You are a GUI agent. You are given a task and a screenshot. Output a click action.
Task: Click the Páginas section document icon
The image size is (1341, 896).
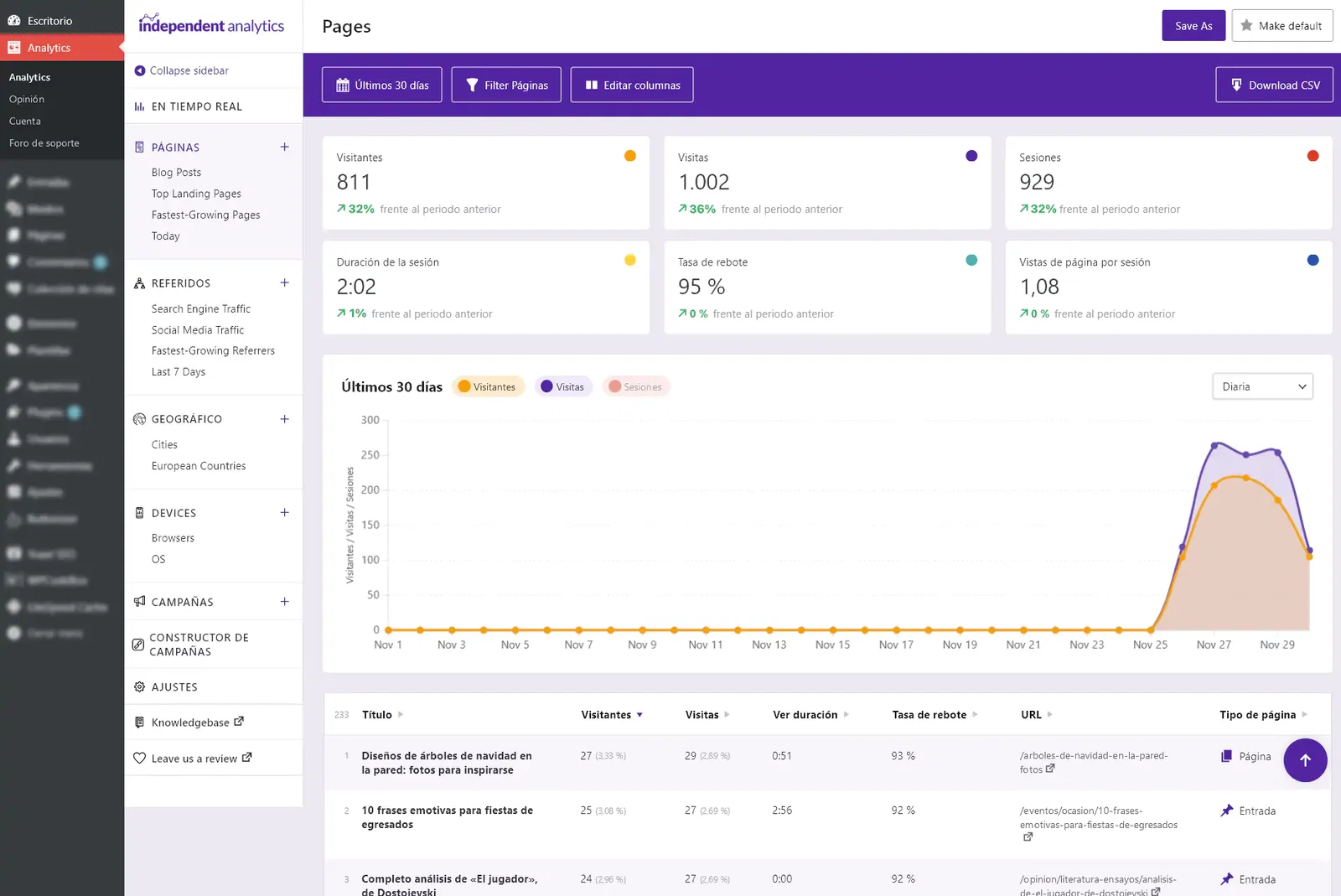coord(139,147)
